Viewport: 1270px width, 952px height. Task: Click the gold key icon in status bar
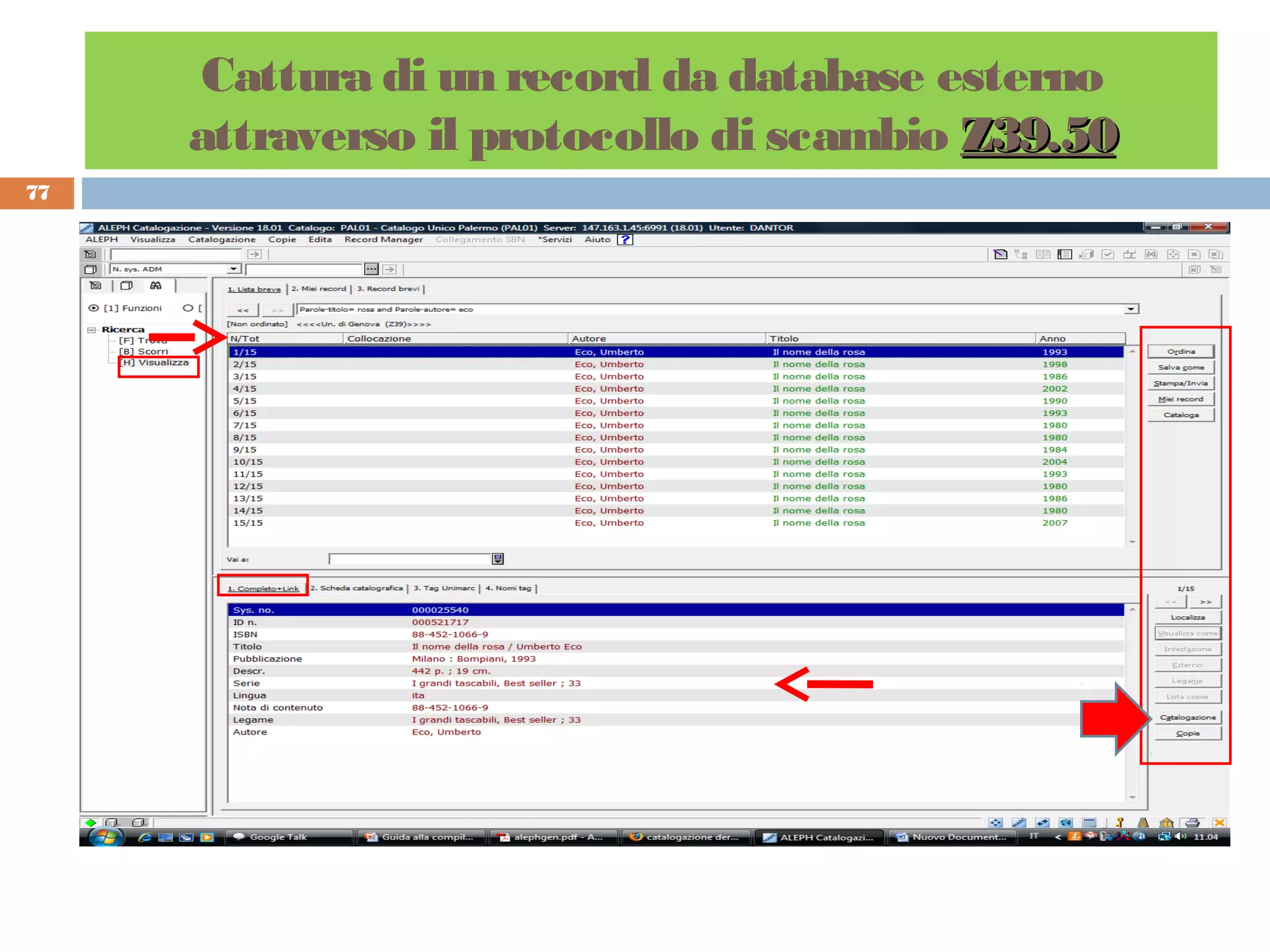1120,822
